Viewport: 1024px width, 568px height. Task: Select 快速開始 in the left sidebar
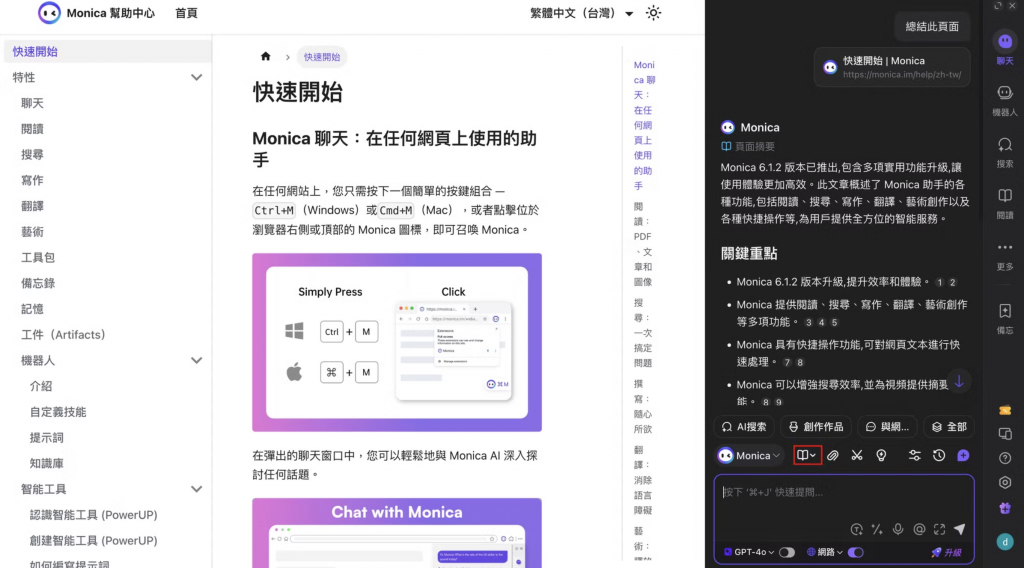point(108,52)
